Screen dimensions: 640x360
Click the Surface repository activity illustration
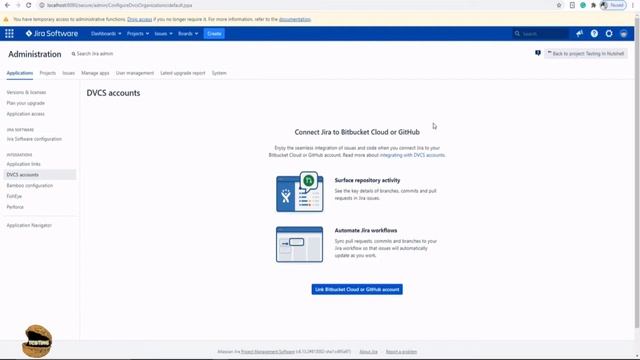(300, 191)
